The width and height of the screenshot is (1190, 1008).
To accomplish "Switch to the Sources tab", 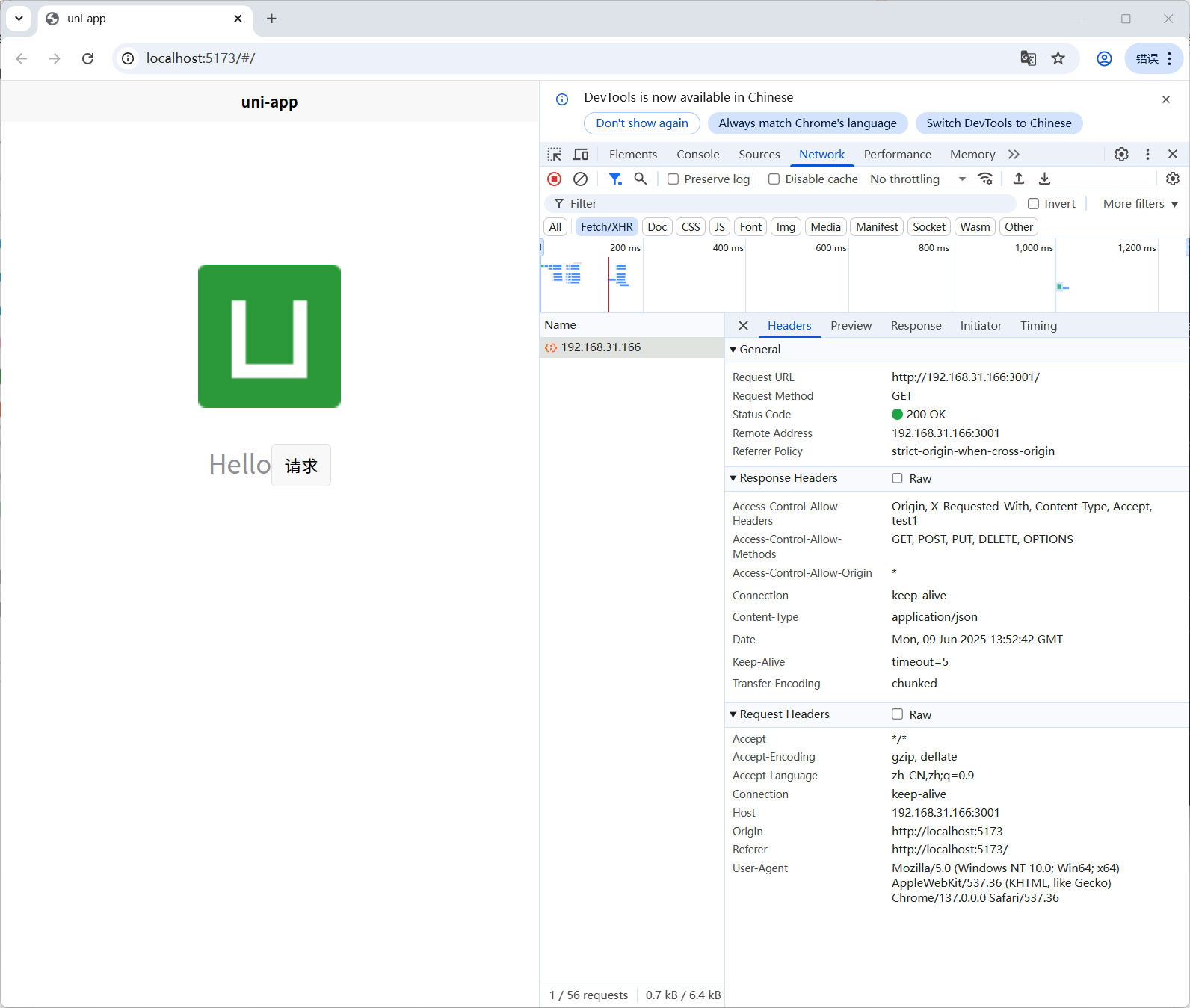I will click(x=759, y=155).
